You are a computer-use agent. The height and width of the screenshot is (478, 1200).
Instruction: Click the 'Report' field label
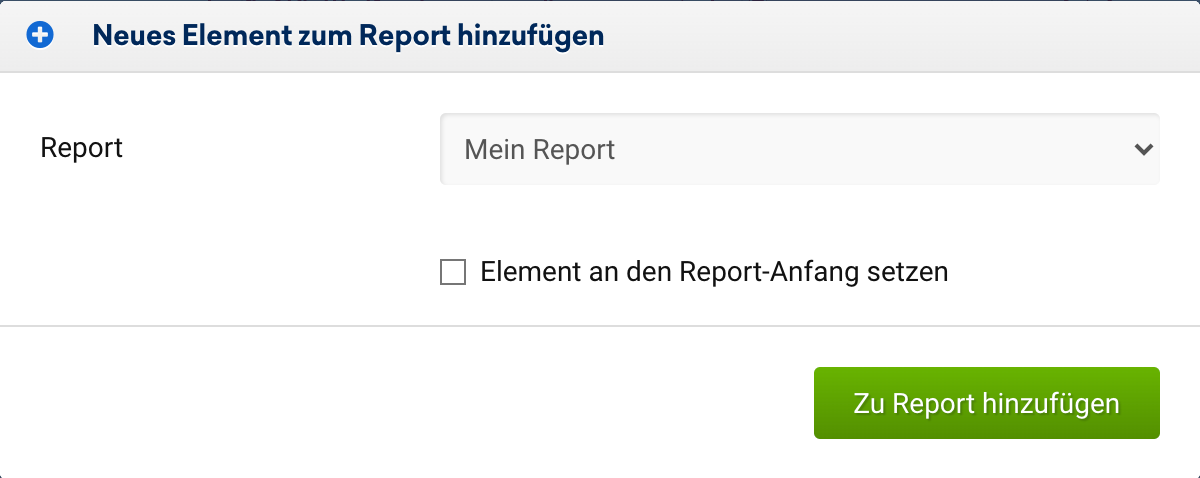click(x=81, y=148)
